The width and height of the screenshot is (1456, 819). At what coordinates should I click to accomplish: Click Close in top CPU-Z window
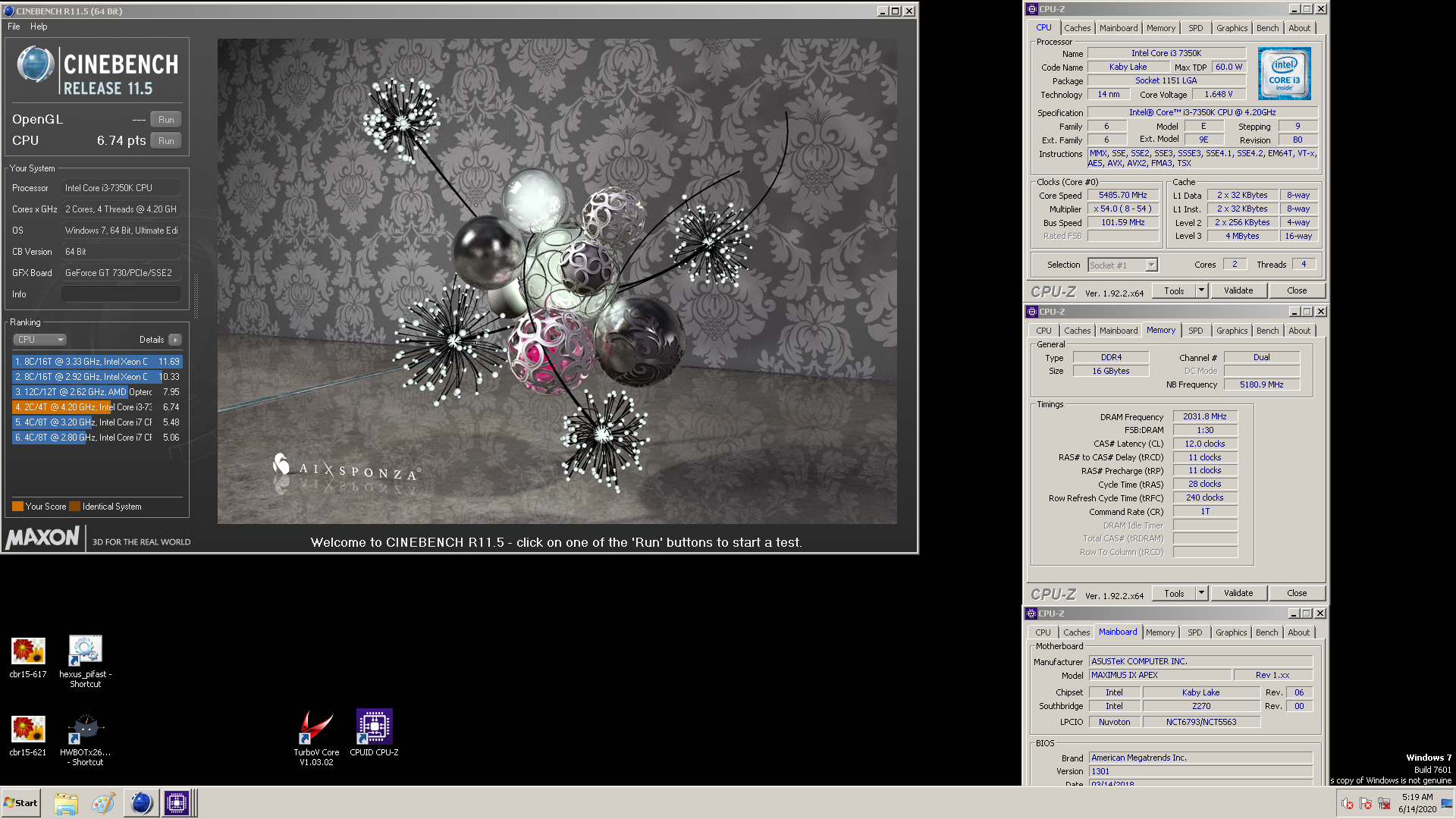1297,290
